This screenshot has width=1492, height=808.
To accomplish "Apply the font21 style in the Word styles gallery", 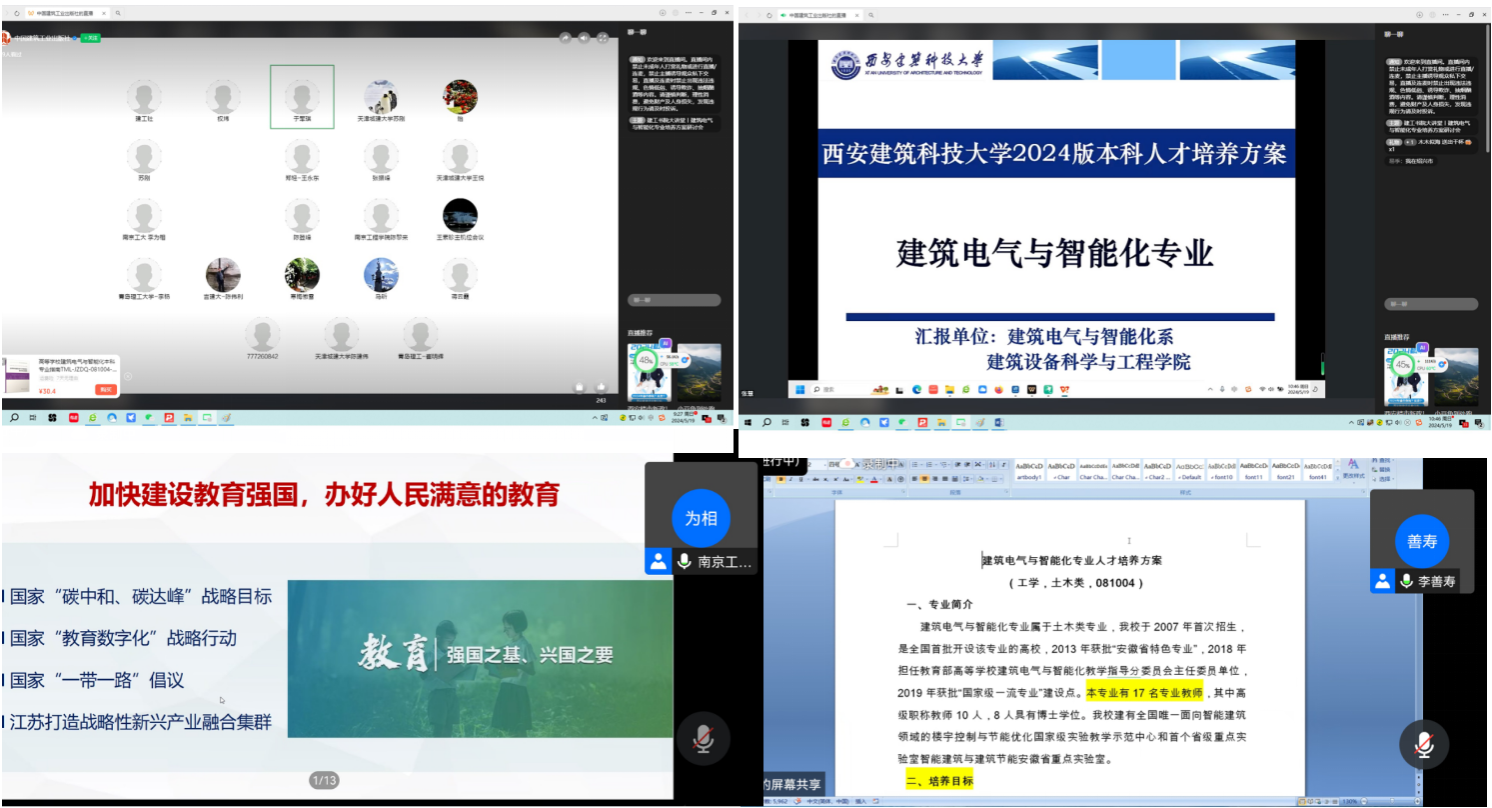I will [1286, 470].
